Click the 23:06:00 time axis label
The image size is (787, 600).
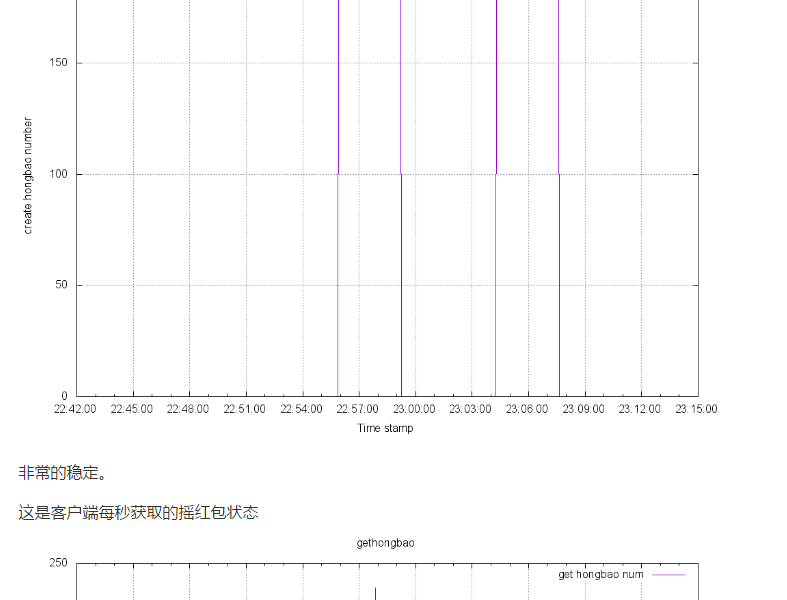527,409
